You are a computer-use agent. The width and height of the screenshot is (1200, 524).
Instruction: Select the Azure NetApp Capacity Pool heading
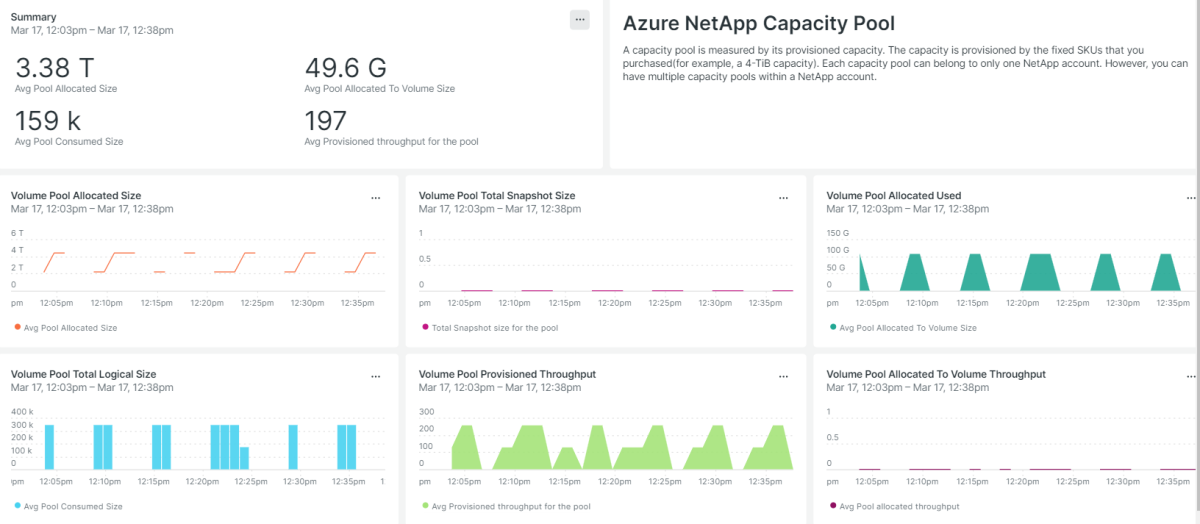(x=759, y=23)
